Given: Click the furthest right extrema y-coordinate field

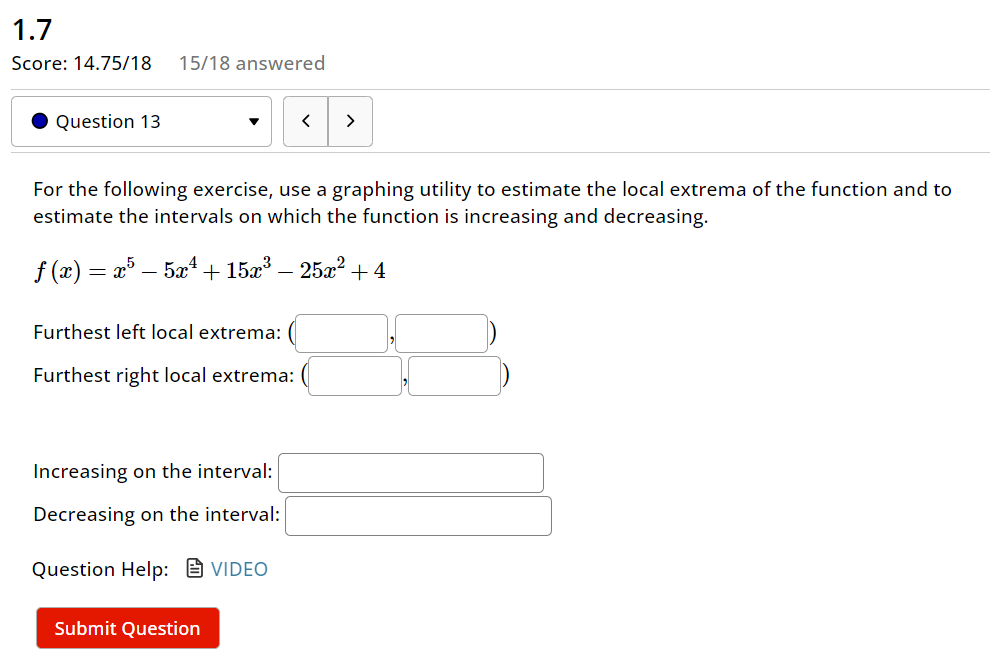Looking at the screenshot, I should [454, 376].
